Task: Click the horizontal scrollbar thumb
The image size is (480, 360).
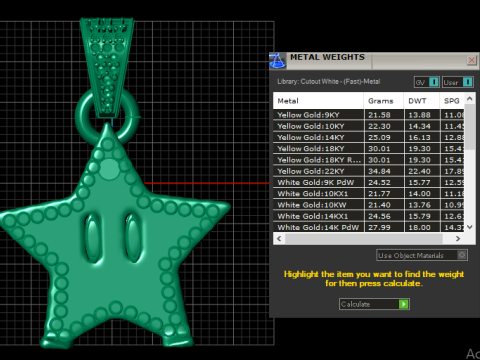Action: (x=363, y=239)
